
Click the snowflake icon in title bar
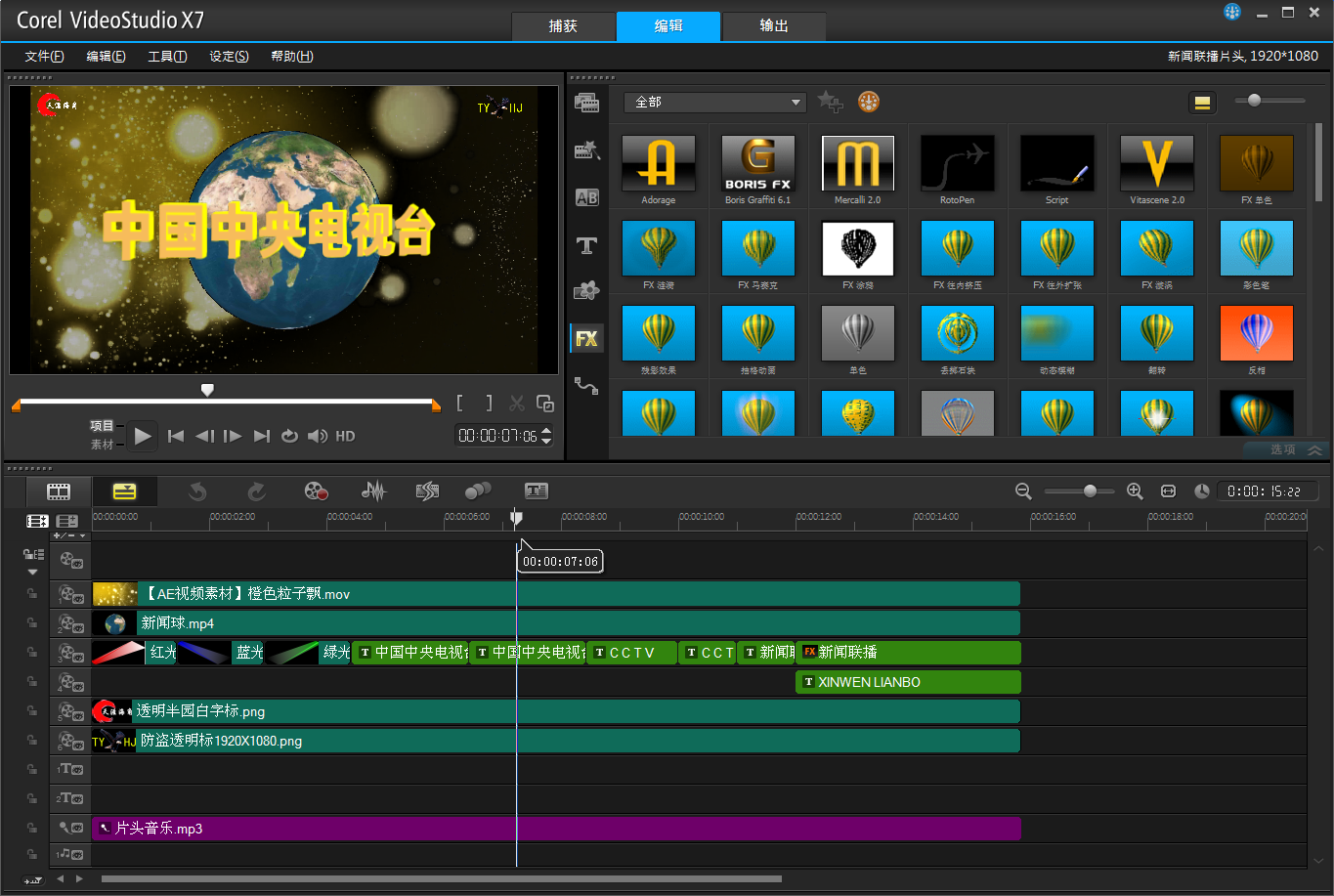(x=1232, y=12)
